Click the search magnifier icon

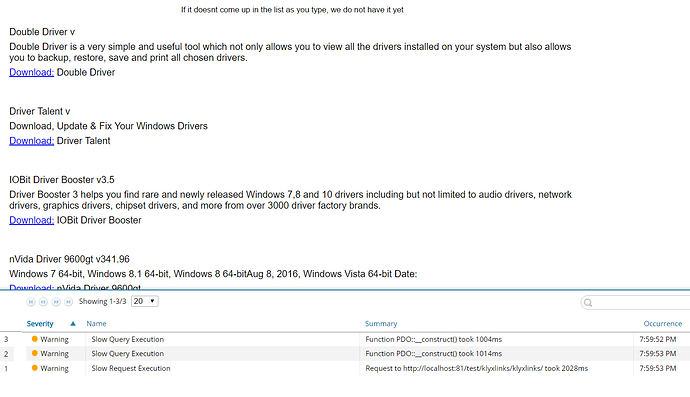click(588, 302)
